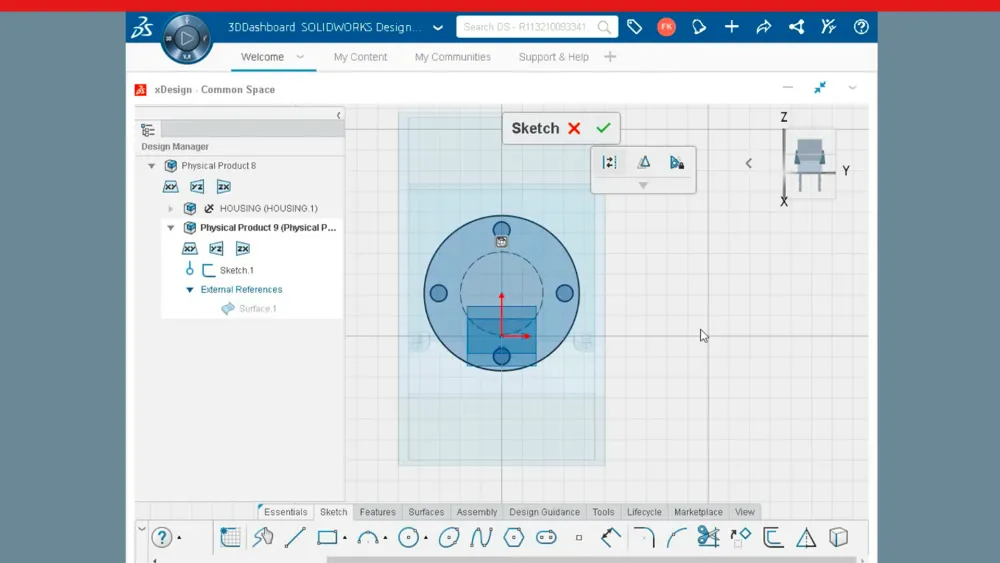Select the Arc tool

368,537
